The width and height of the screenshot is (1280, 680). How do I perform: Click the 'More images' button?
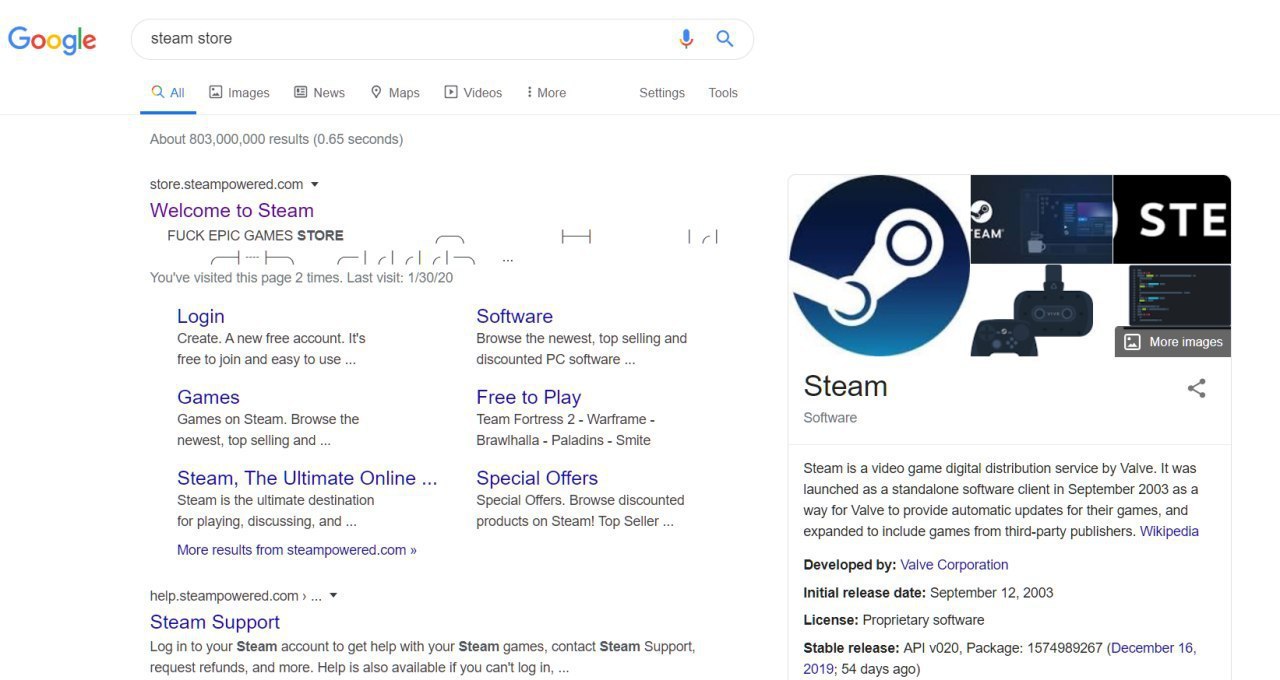(1173, 341)
